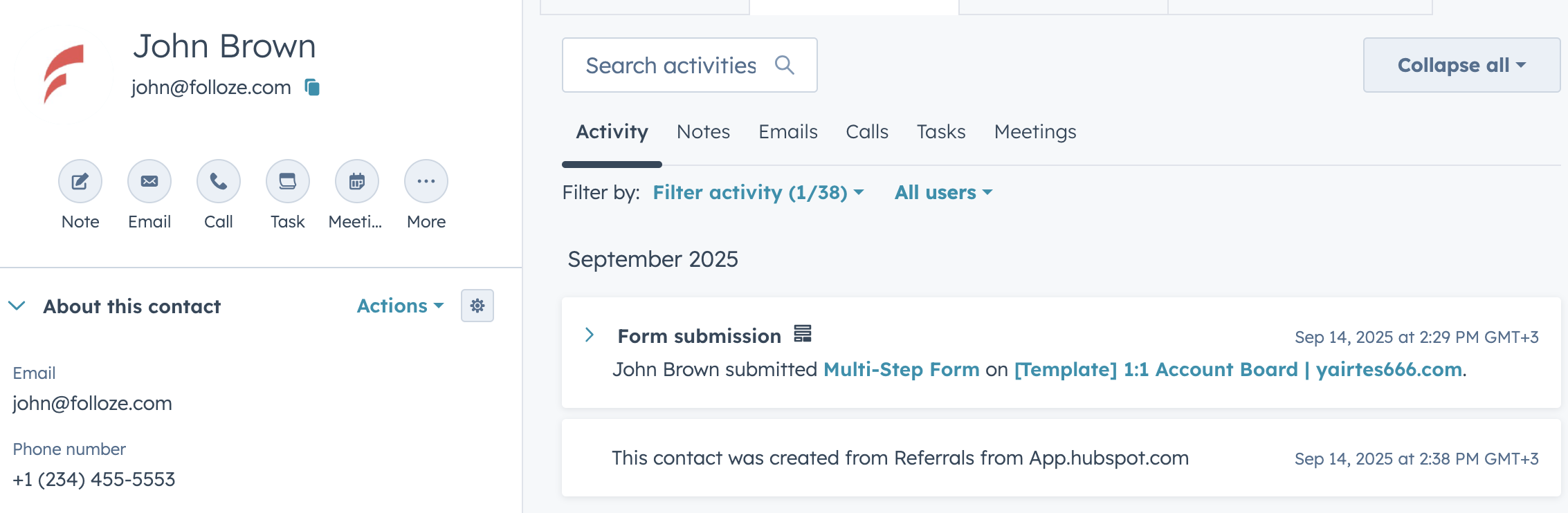The width and height of the screenshot is (1568, 513).
Task: Click the Note pencil icon
Action: 80,181
